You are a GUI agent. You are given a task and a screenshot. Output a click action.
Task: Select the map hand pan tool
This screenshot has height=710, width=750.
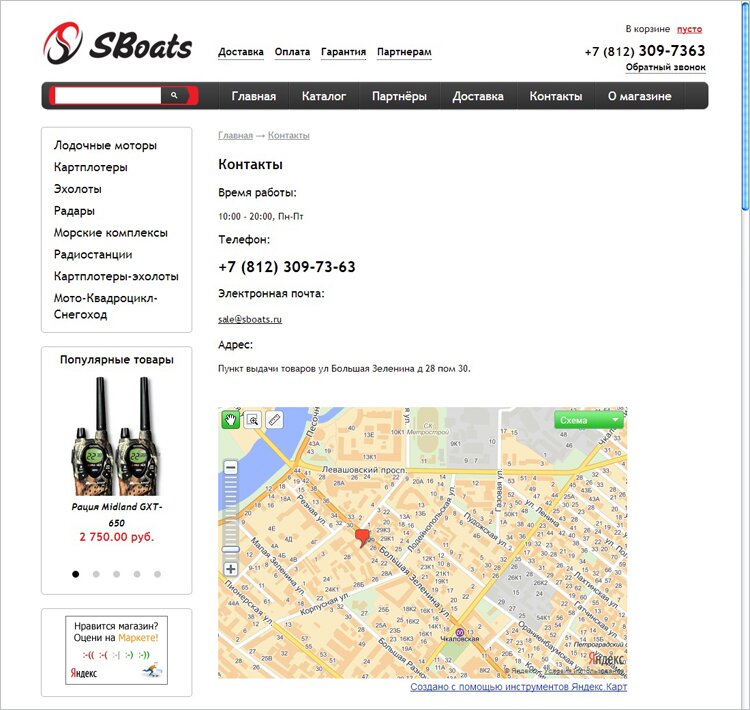coord(231,420)
